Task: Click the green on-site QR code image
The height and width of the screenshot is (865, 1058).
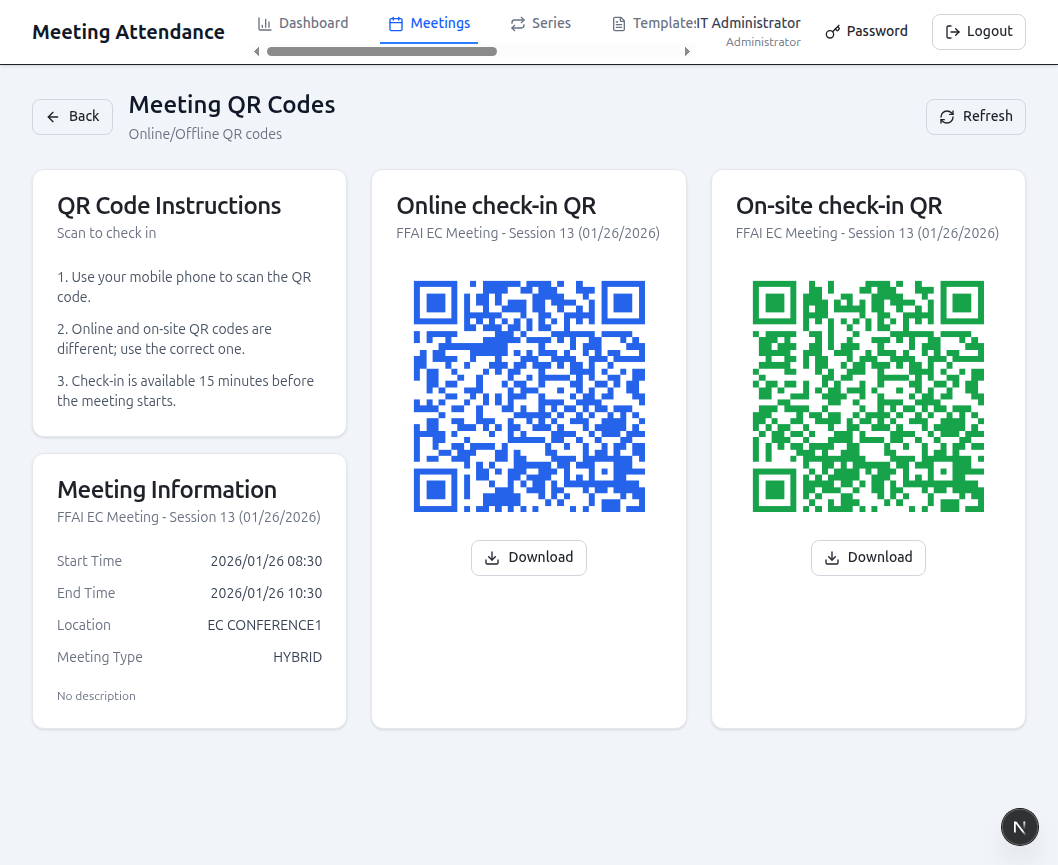Action: coord(868,396)
